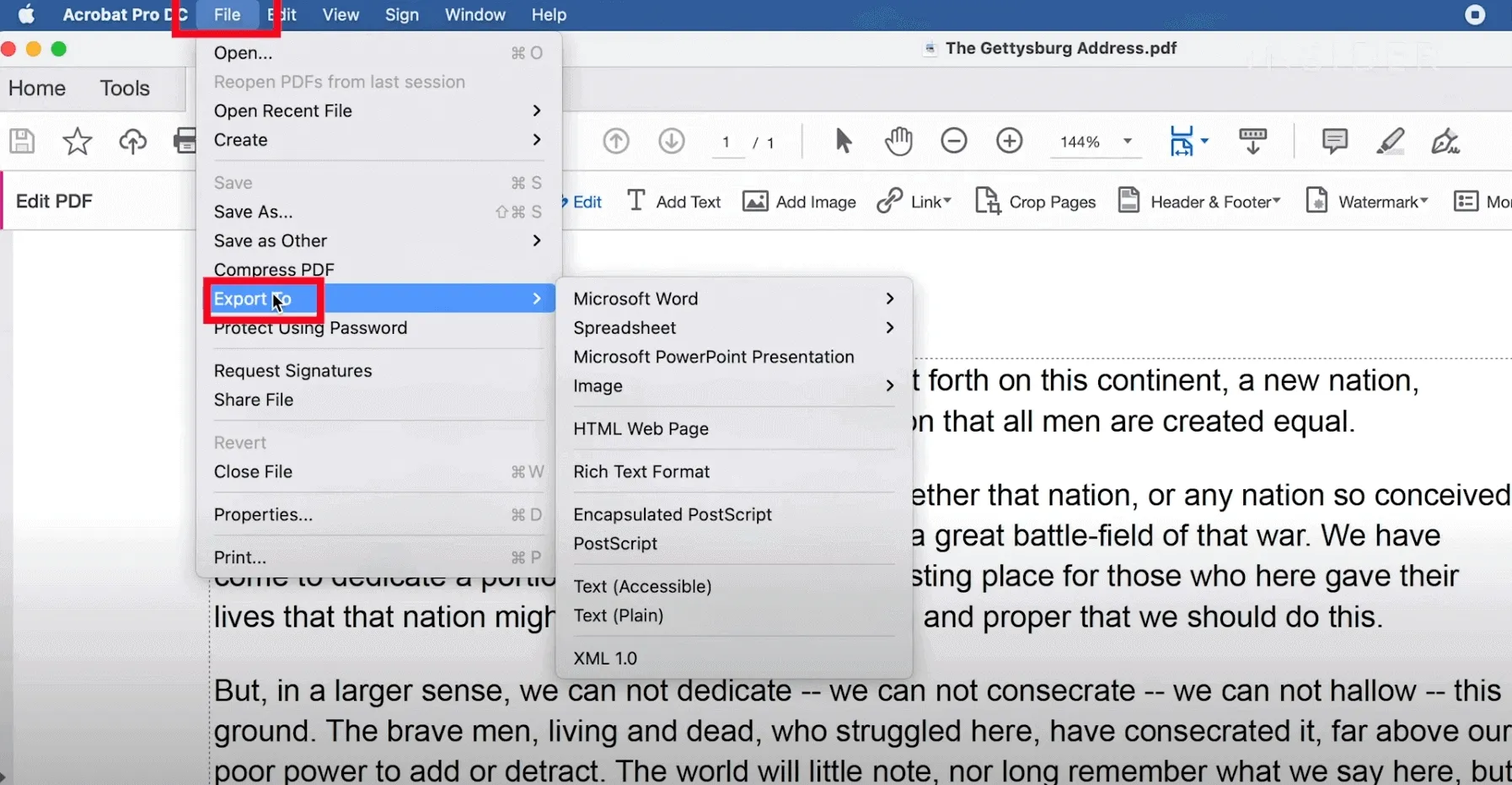Open the View menu
Viewport: 1512px width, 785px height.
tap(340, 15)
